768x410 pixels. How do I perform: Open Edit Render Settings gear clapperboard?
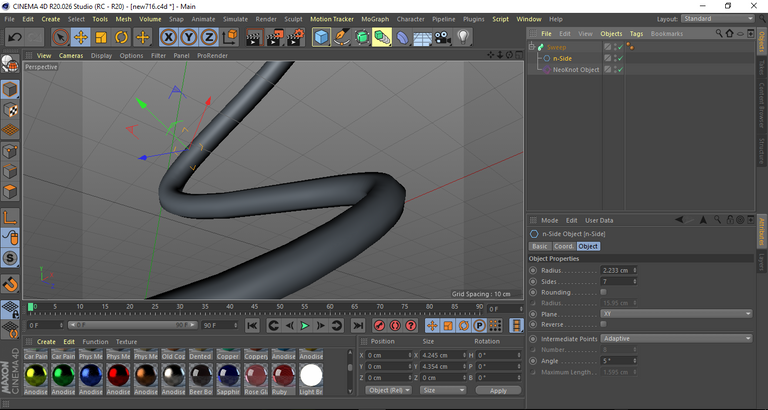(x=295, y=37)
